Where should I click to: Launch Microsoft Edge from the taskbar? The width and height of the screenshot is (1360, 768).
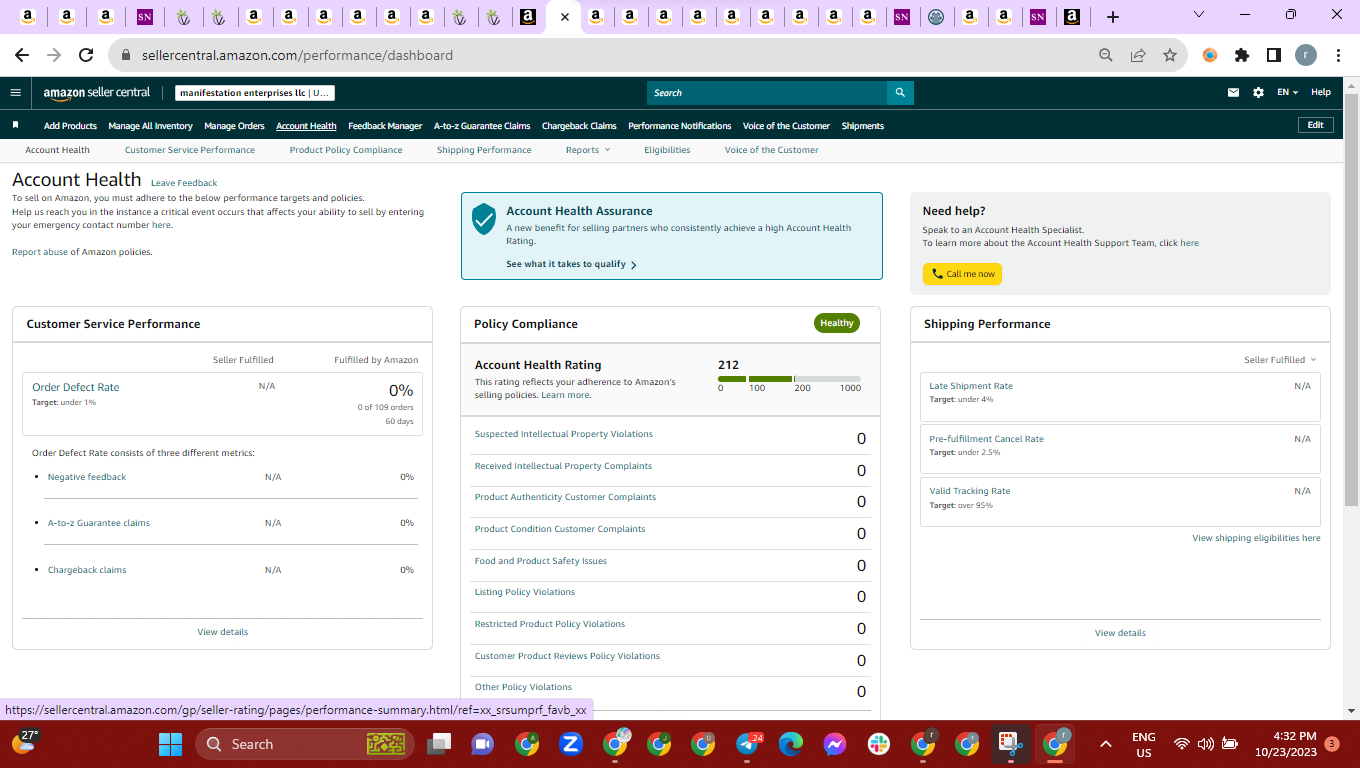click(x=791, y=744)
